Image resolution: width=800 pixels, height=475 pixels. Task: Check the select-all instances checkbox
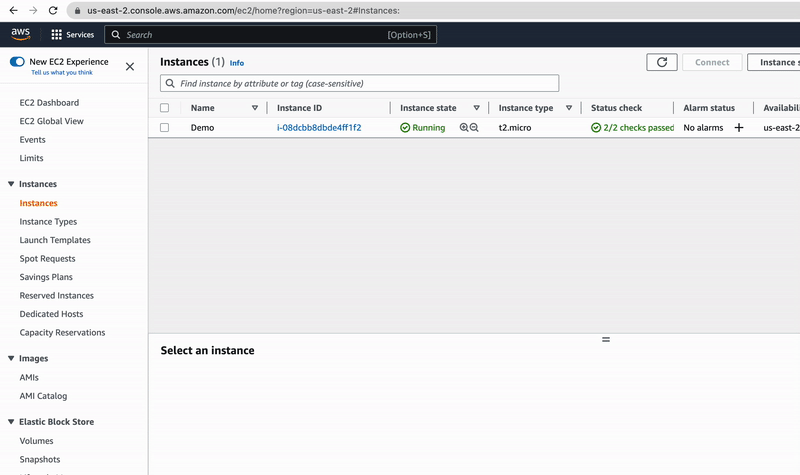165,108
